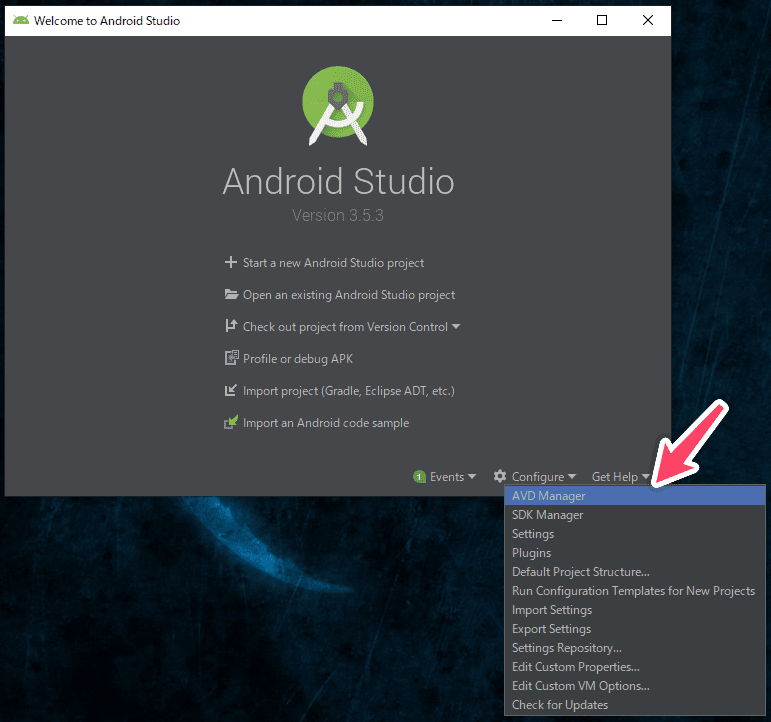Click the plus icon for new project
The image size is (771, 722).
click(x=231, y=262)
